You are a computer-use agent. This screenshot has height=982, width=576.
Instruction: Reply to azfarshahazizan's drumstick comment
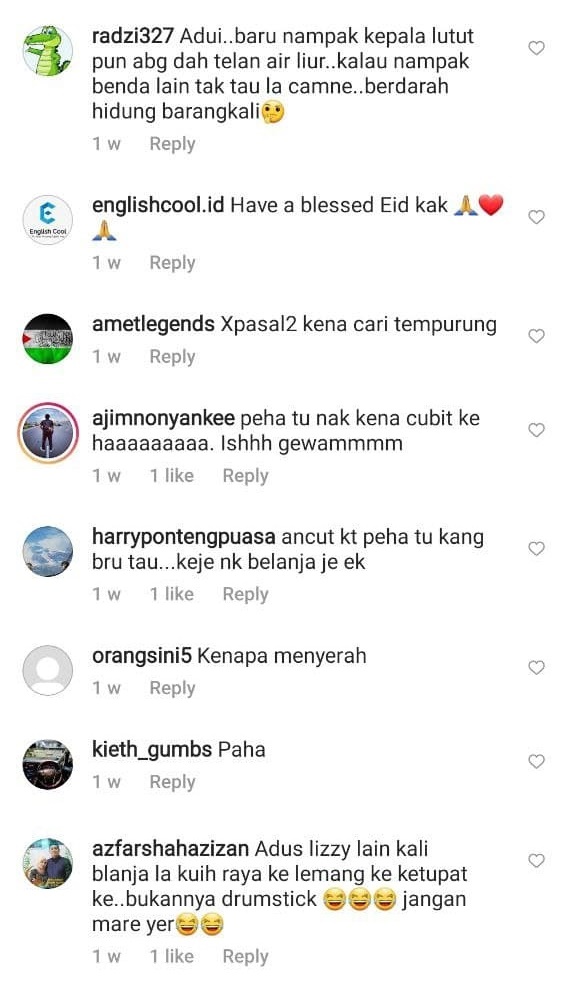[x=245, y=957]
